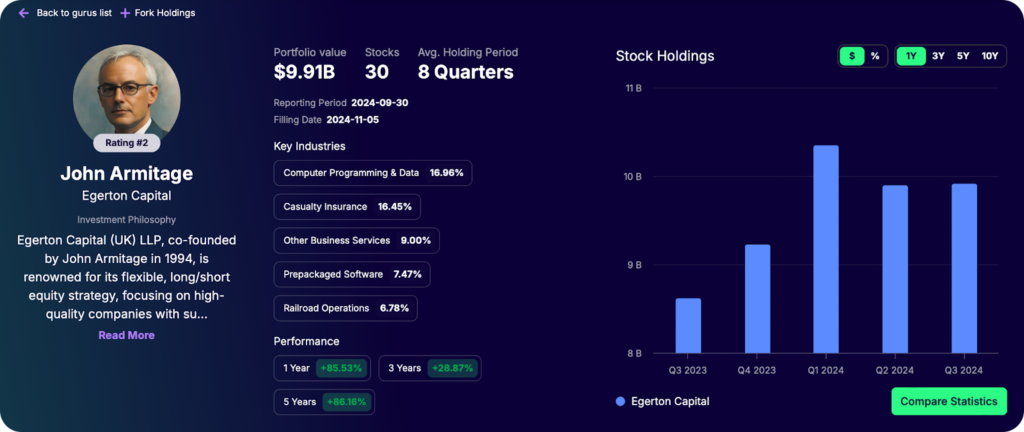Image resolution: width=1024 pixels, height=432 pixels.
Task: Click the John Armitage name heading
Action: tap(127, 174)
